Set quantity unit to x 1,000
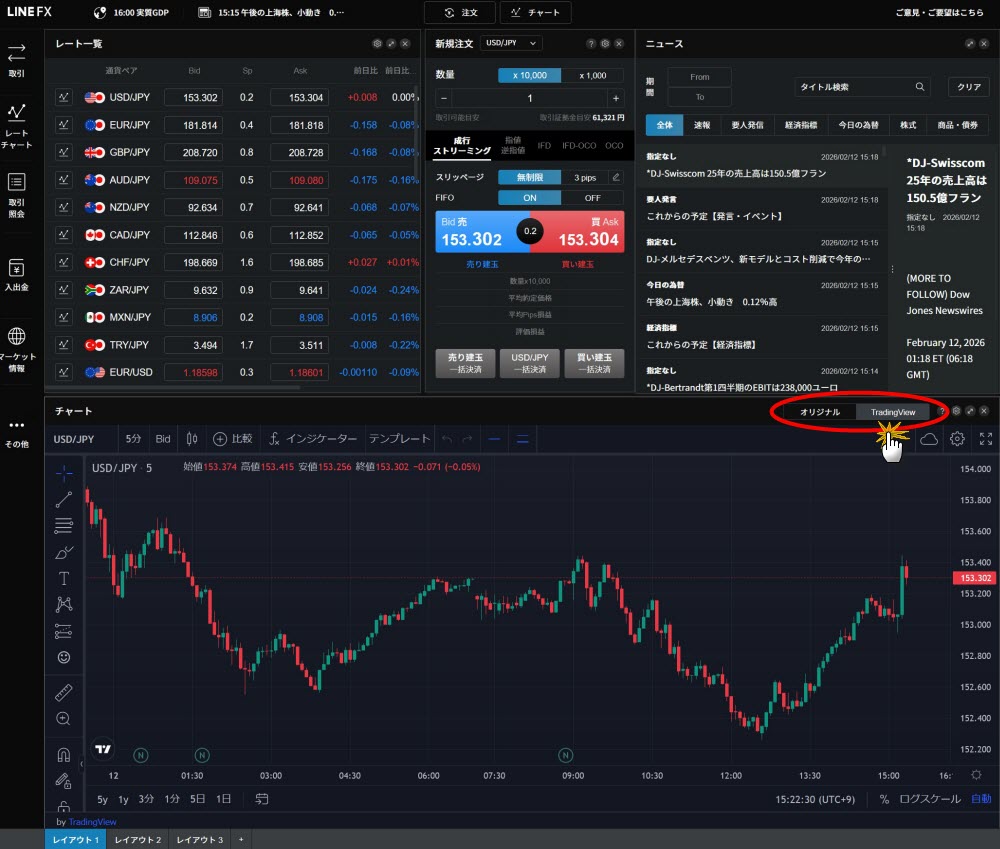The height and width of the screenshot is (849, 1000). (x=592, y=75)
